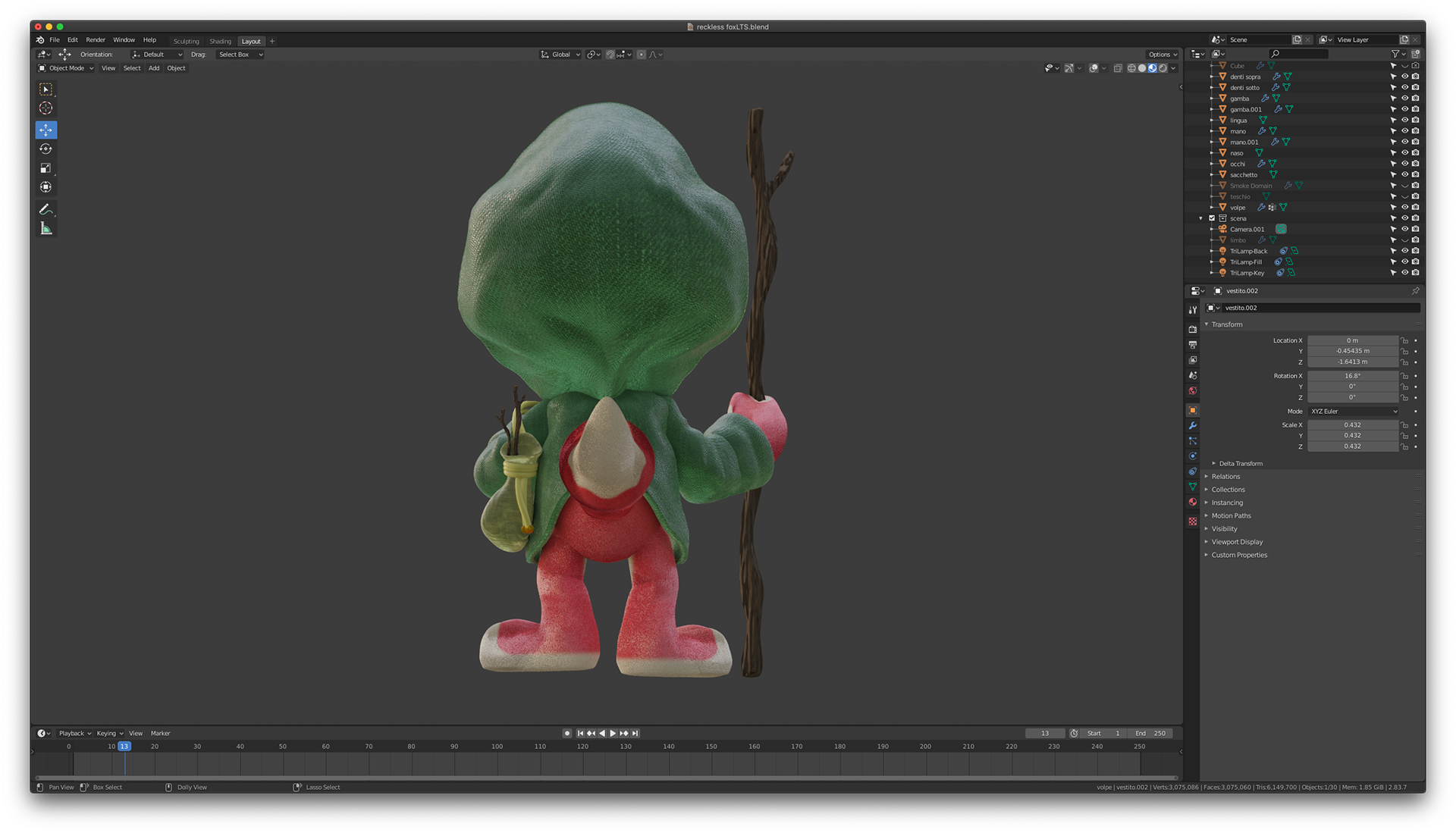Screen dimensions: 1456x833
Task: Choose the Annotate pencil tool
Action: tap(45, 209)
